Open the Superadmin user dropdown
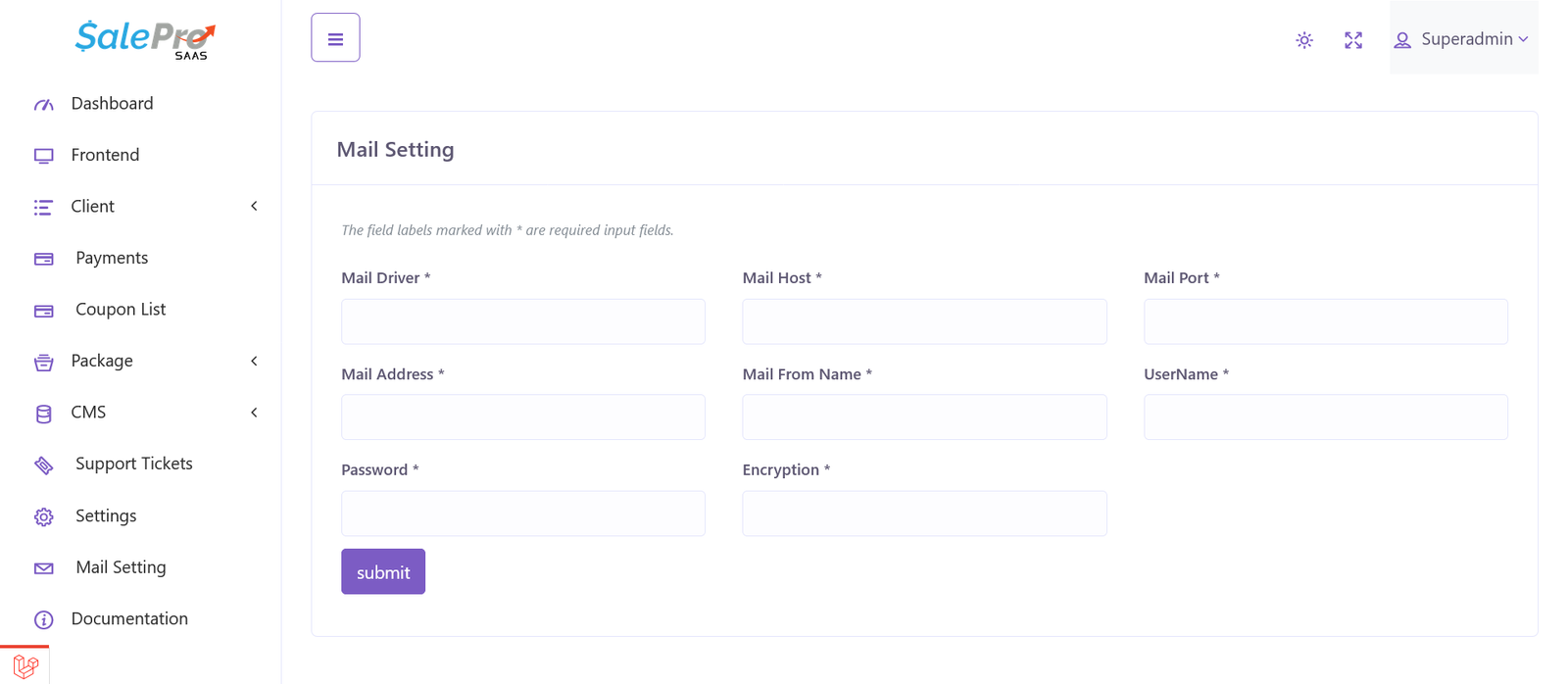This screenshot has width=1568, height=684. pyautogui.click(x=1461, y=39)
